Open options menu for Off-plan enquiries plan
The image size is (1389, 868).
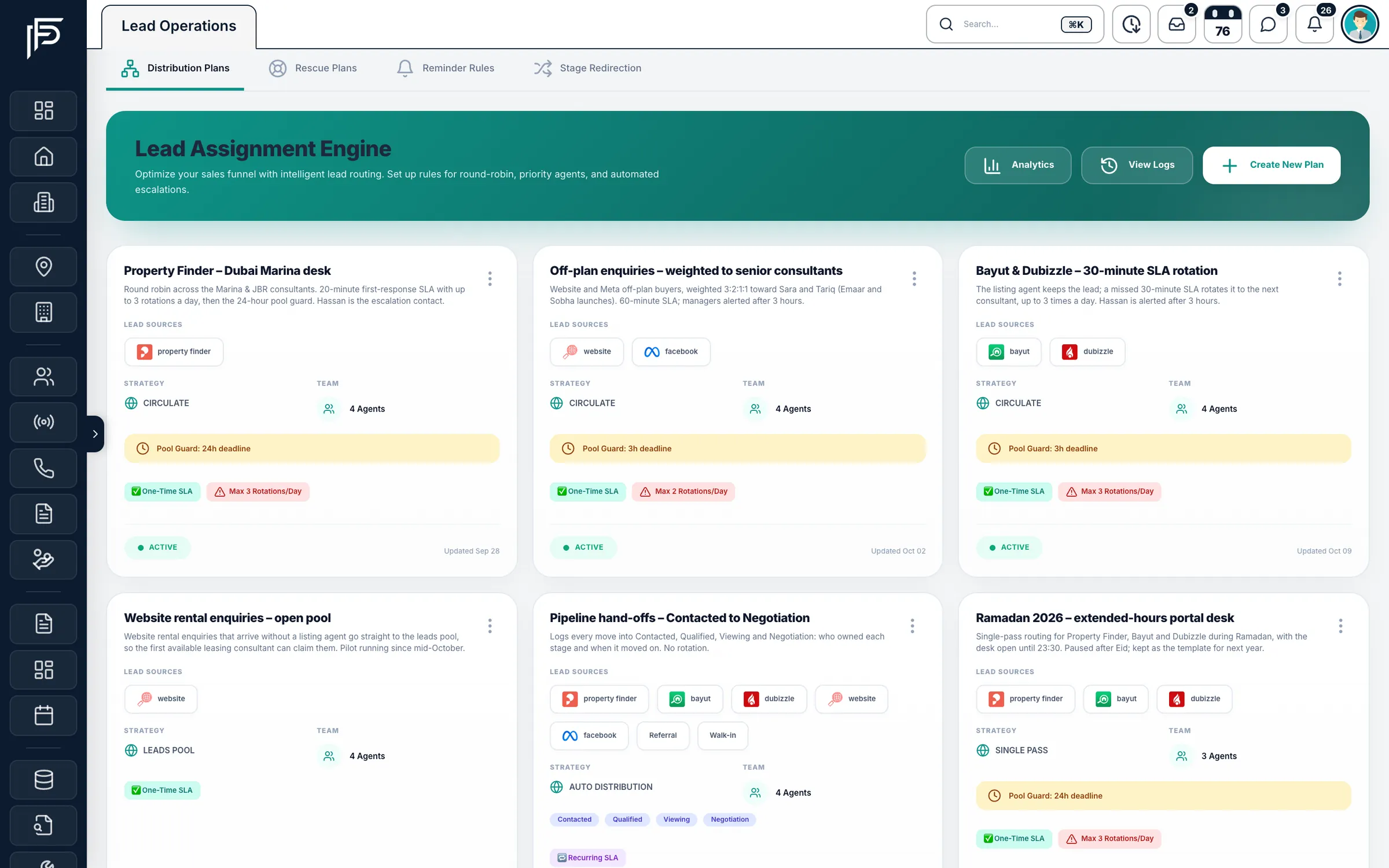(914, 279)
